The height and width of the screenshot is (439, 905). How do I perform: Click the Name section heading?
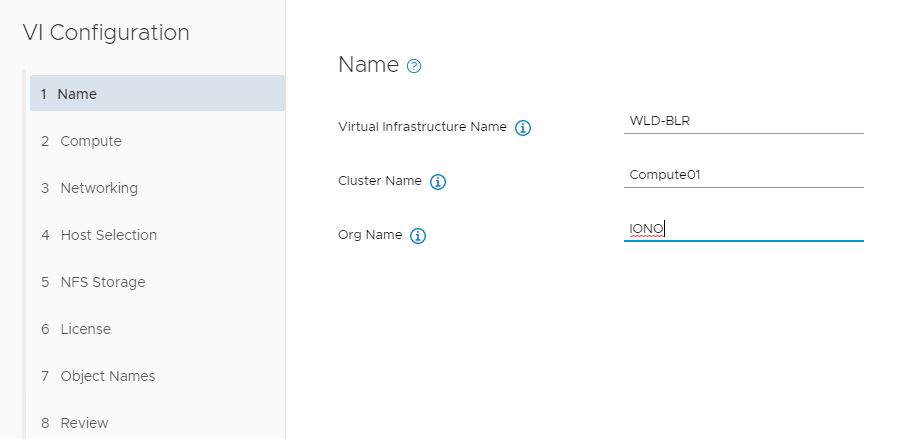tap(368, 65)
